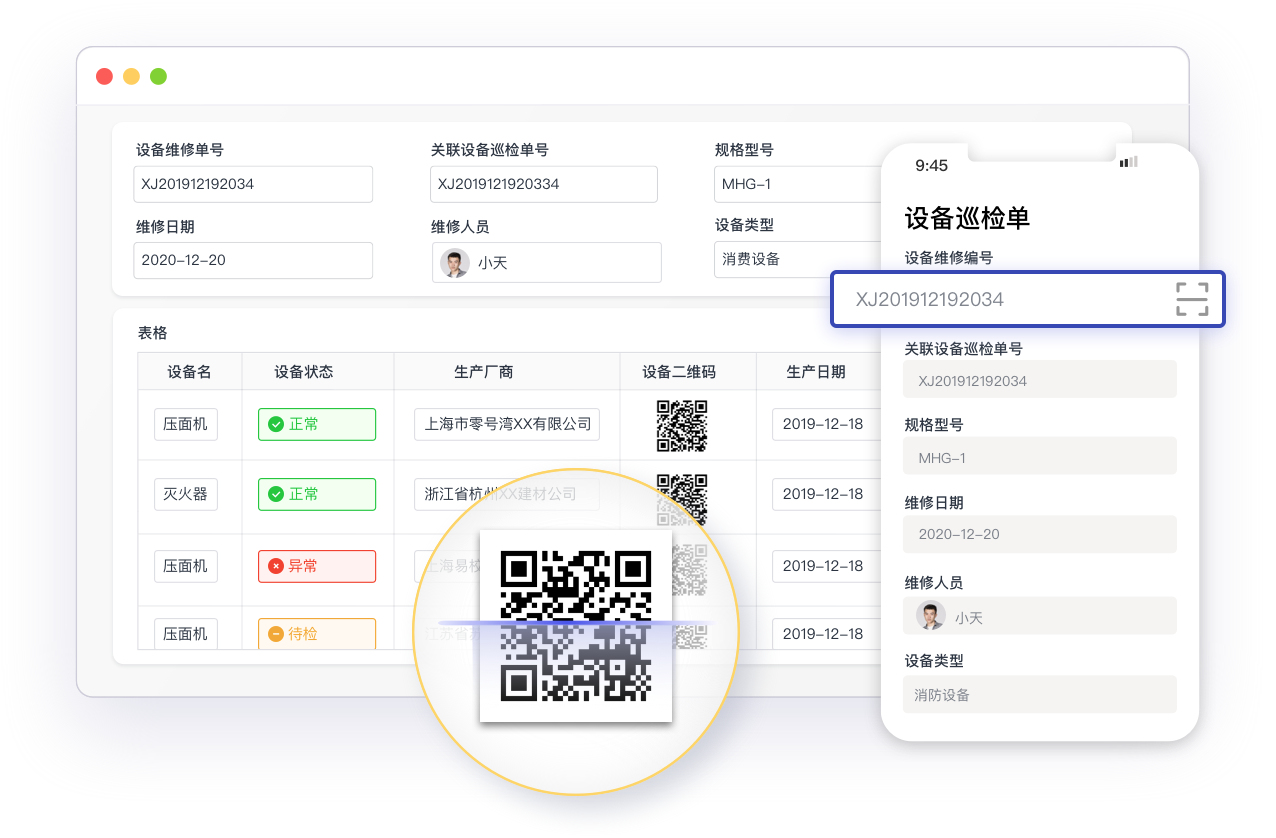
Task: Open the 待检 status tag
Action: coord(317,634)
